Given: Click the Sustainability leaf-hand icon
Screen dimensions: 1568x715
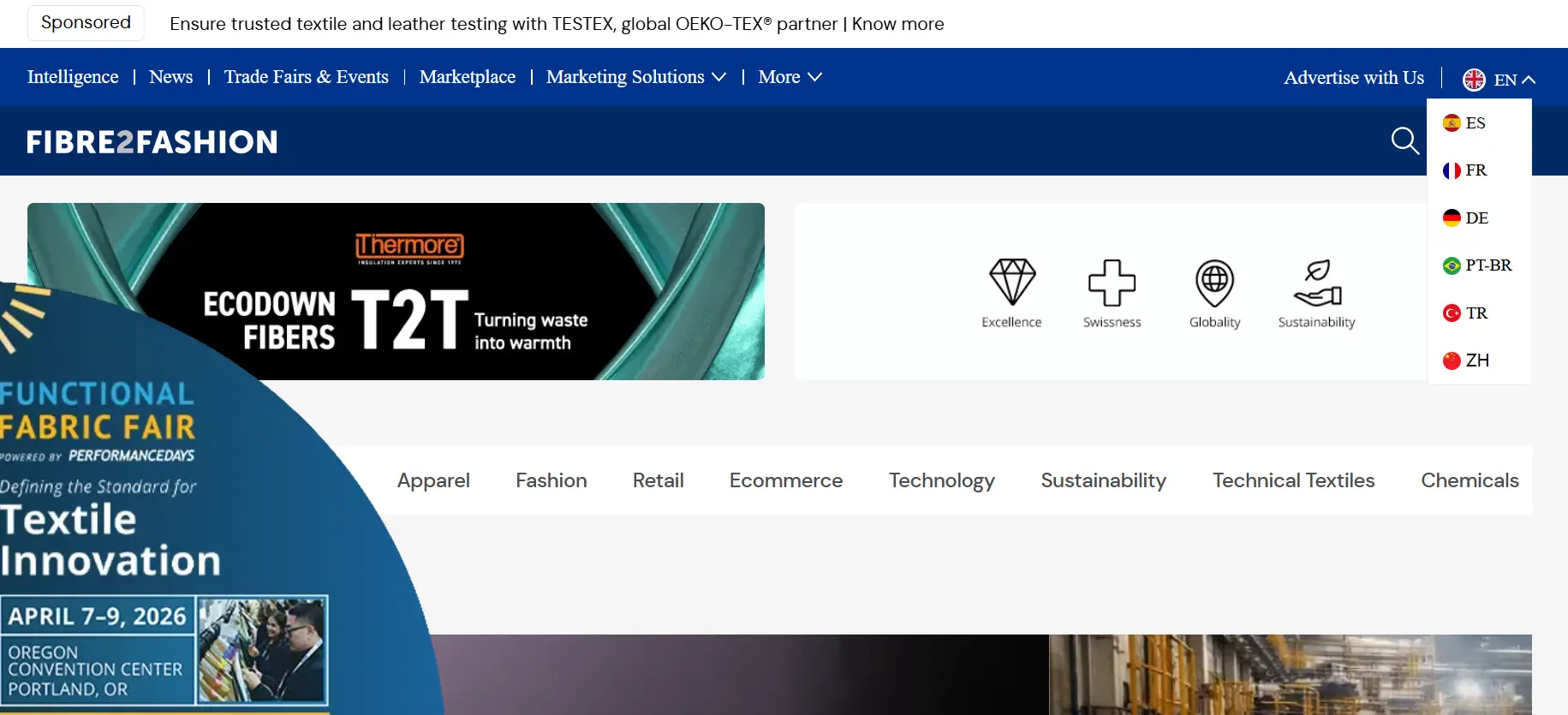Looking at the screenshot, I should click(1317, 283).
